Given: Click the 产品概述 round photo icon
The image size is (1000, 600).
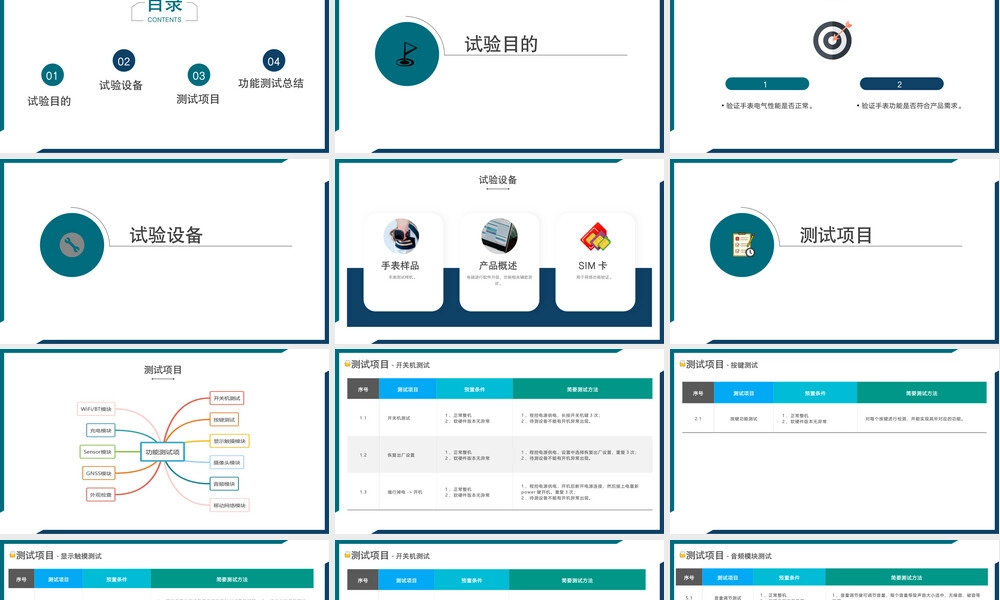Looking at the screenshot, I should point(499,236).
